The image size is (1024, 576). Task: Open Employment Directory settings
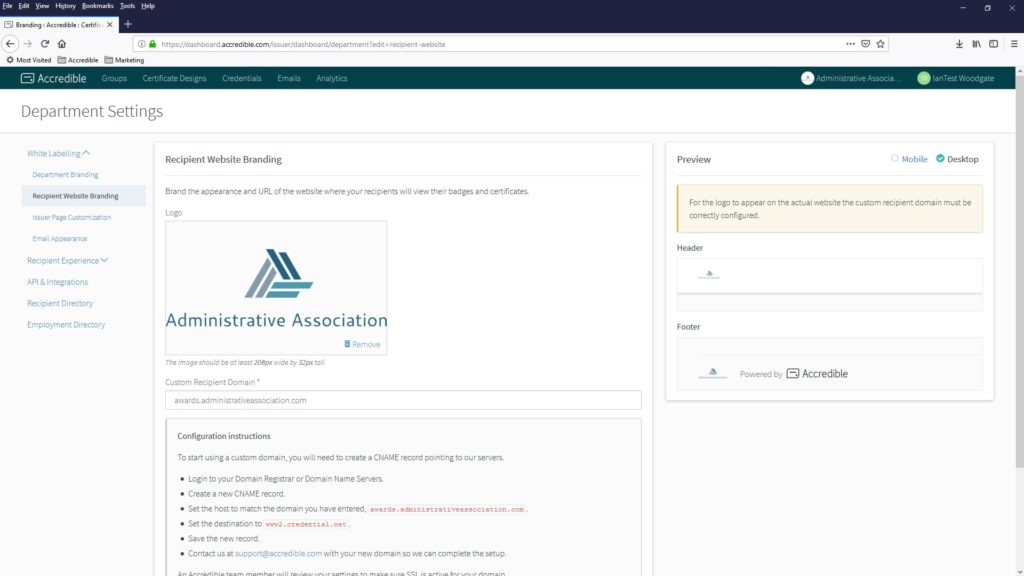pos(66,325)
